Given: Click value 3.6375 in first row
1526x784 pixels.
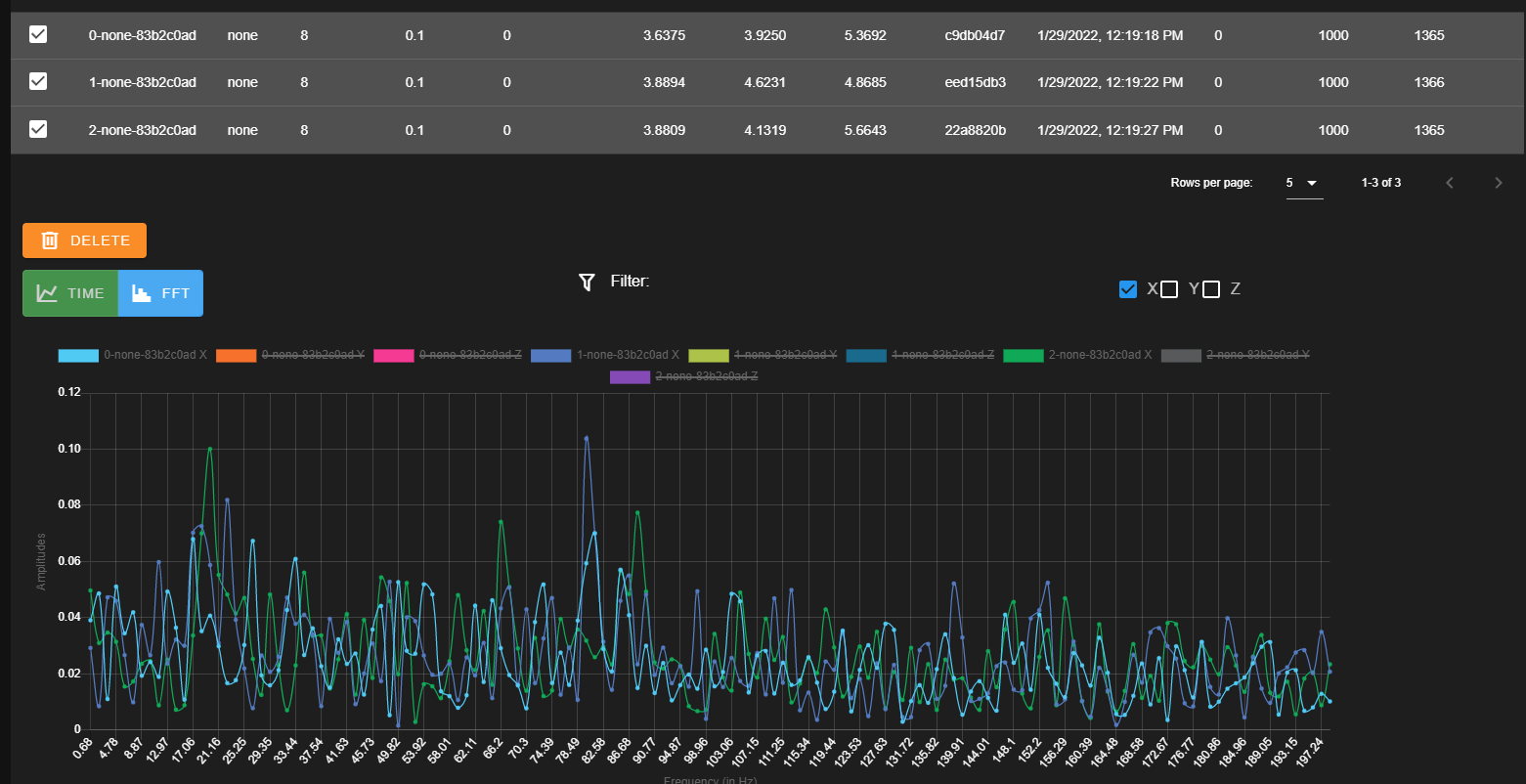Looking at the screenshot, I should click(x=664, y=35).
